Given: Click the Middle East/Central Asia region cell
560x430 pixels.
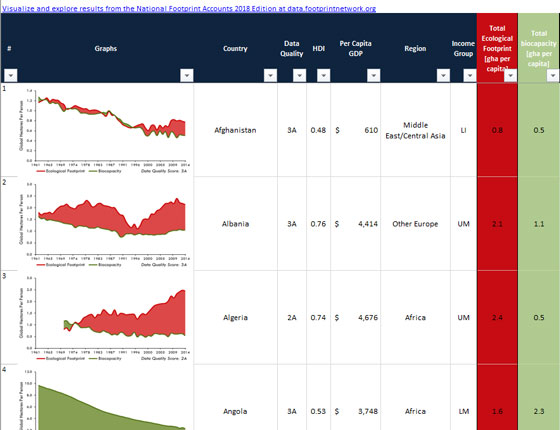Looking at the screenshot, I should tap(415, 130).
